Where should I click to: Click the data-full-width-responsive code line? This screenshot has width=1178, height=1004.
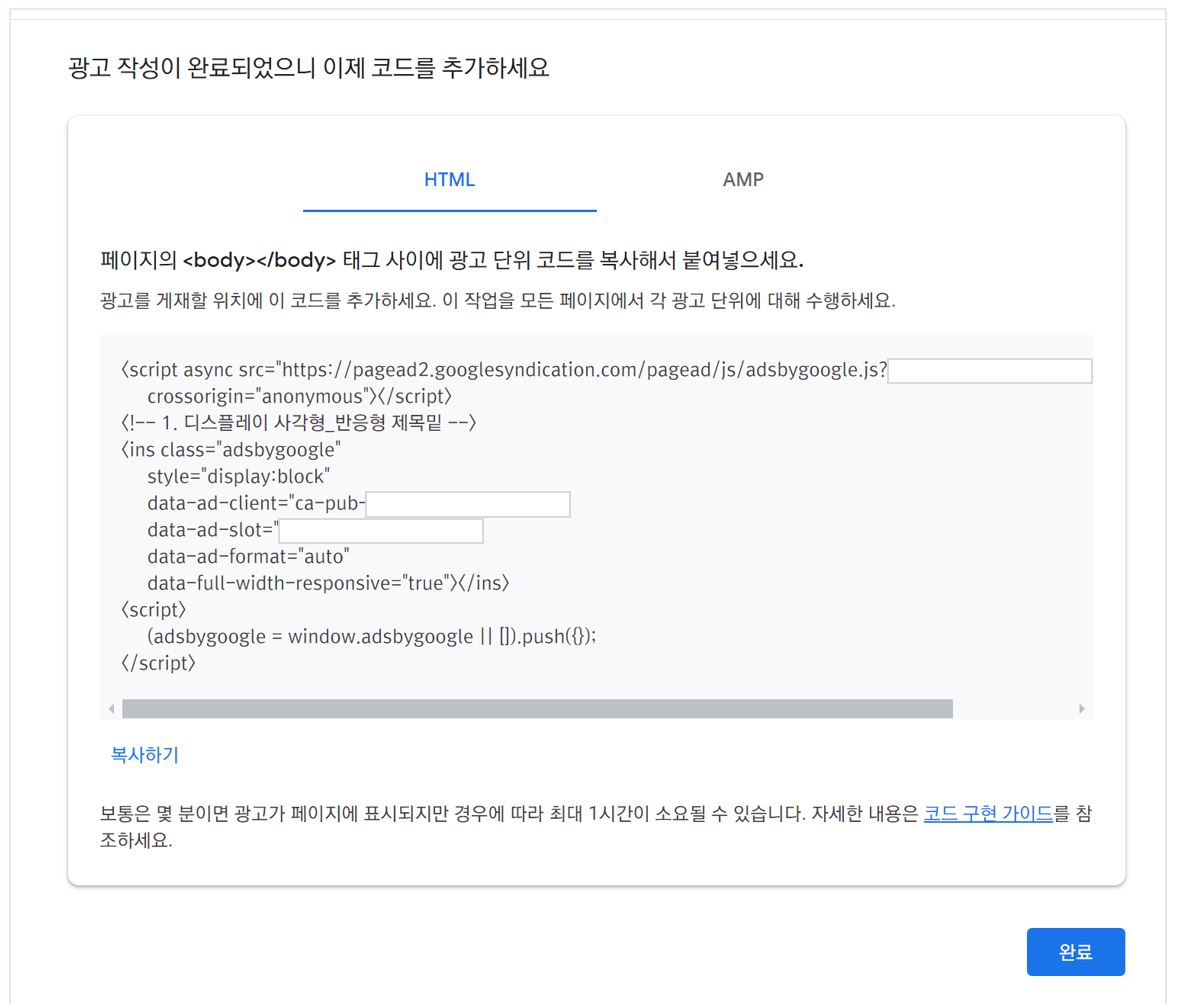coord(325,584)
